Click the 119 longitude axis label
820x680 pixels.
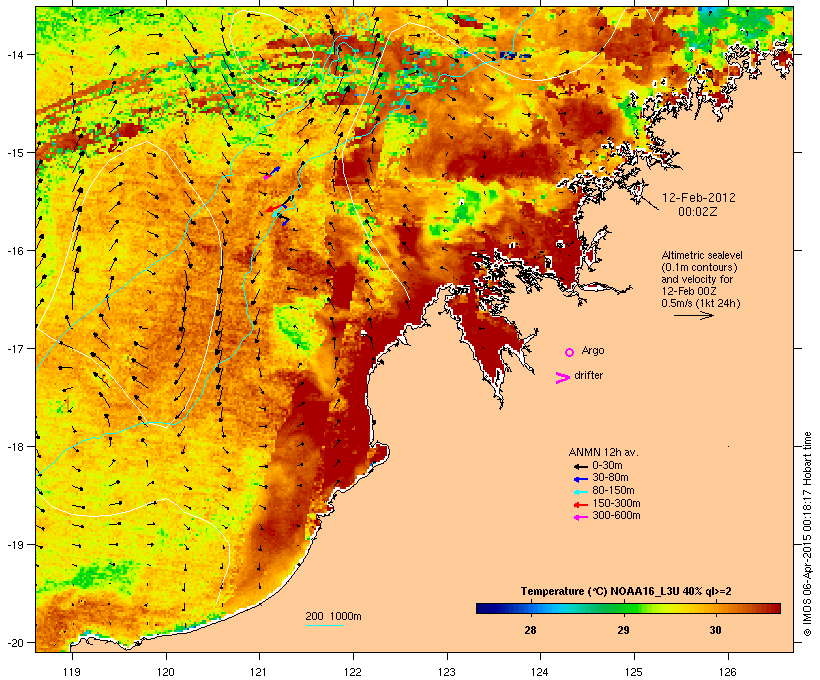[72, 672]
